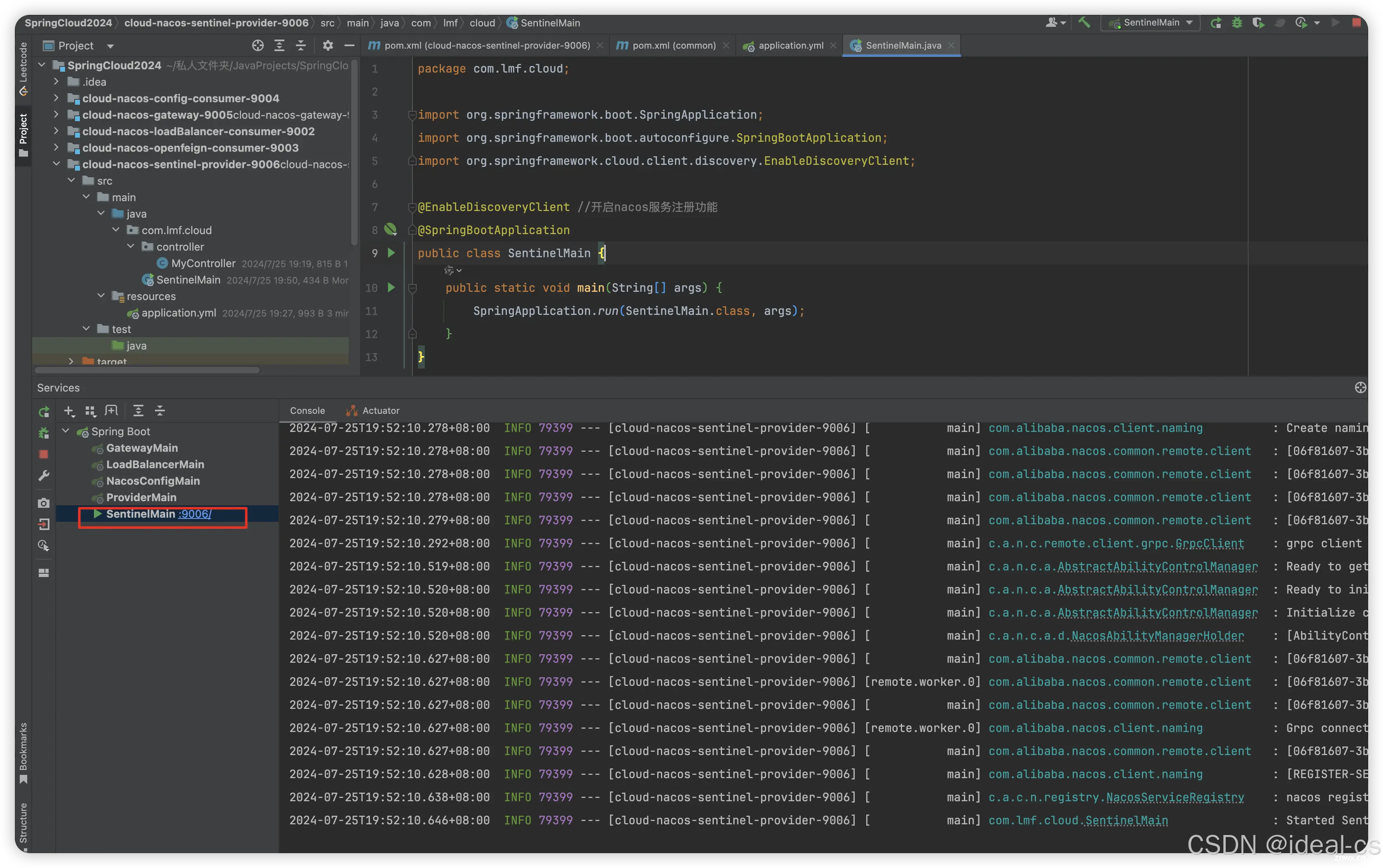Open Leetcode side tool window
Viewport: 1383px width, 868px height.
23,69
